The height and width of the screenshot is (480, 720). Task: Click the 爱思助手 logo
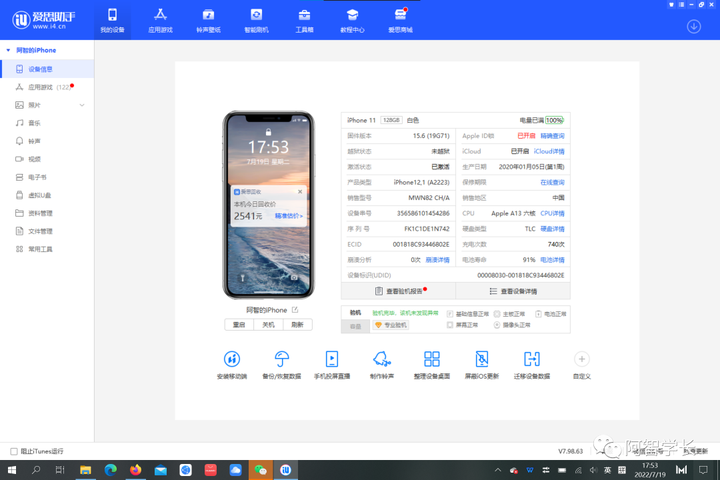coord(44,20)
